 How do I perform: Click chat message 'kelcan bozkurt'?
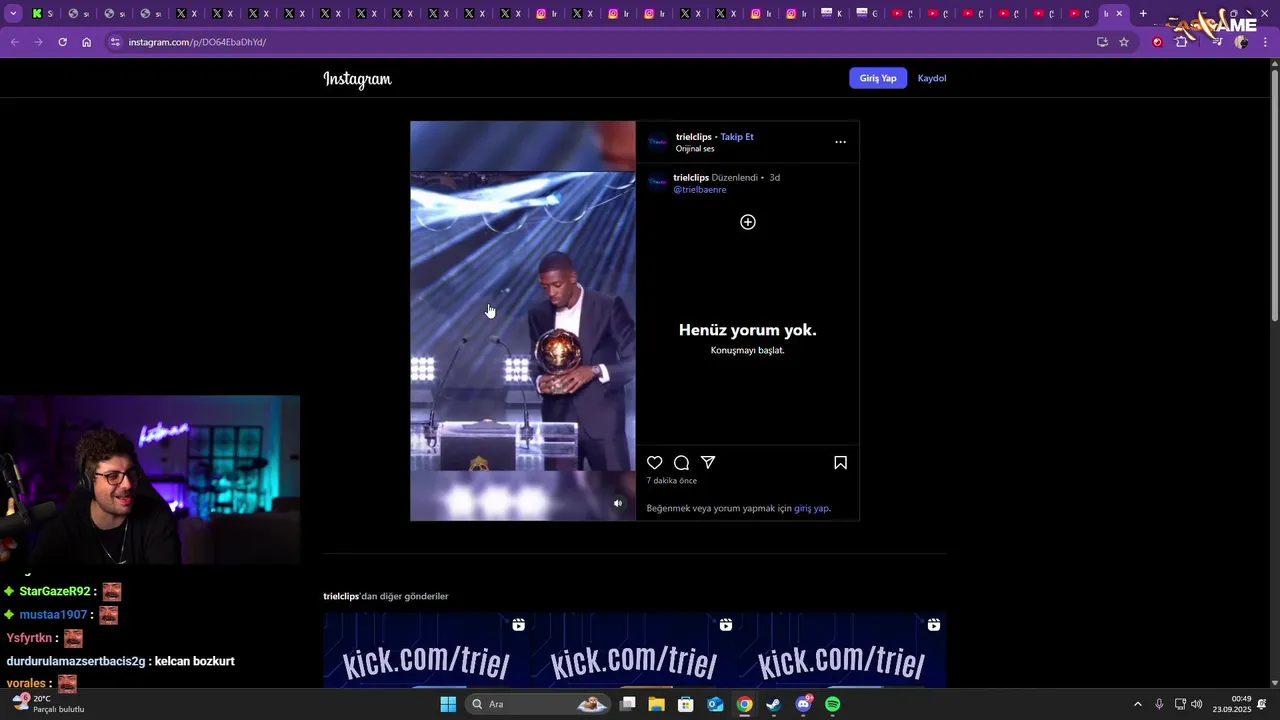[194, 661]
